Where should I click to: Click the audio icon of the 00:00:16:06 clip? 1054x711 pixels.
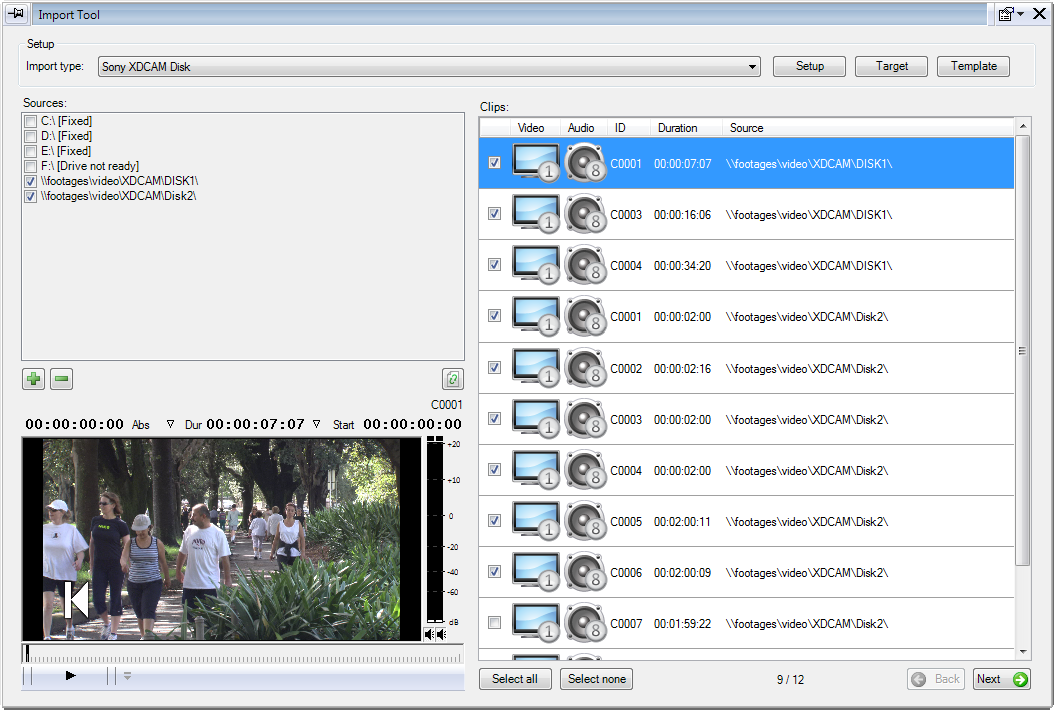pyautogui.click(x=585, y=214)
